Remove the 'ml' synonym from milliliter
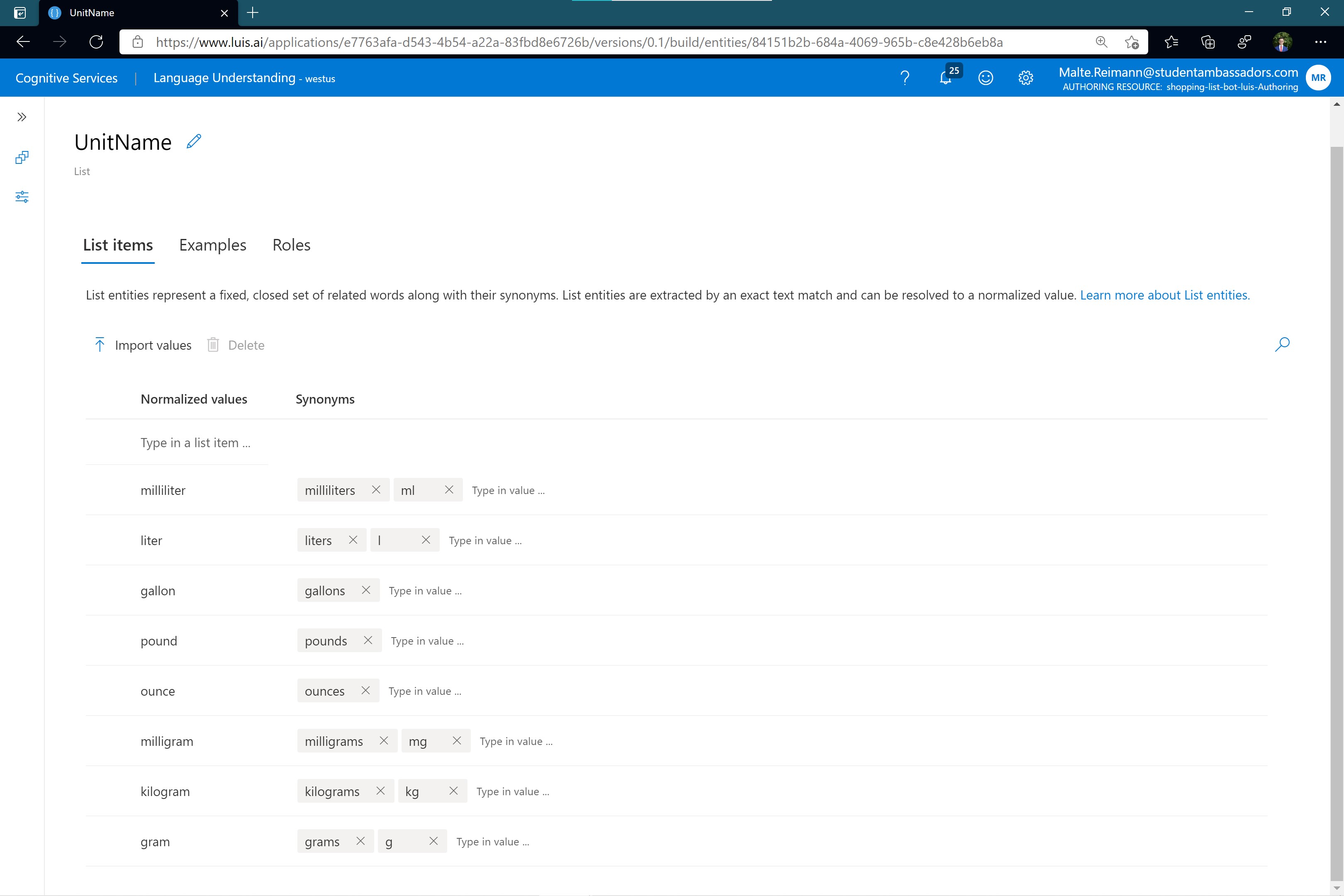Image resolution: width=1344 pixels, height=896 pixels. click(x=449, y=490)
